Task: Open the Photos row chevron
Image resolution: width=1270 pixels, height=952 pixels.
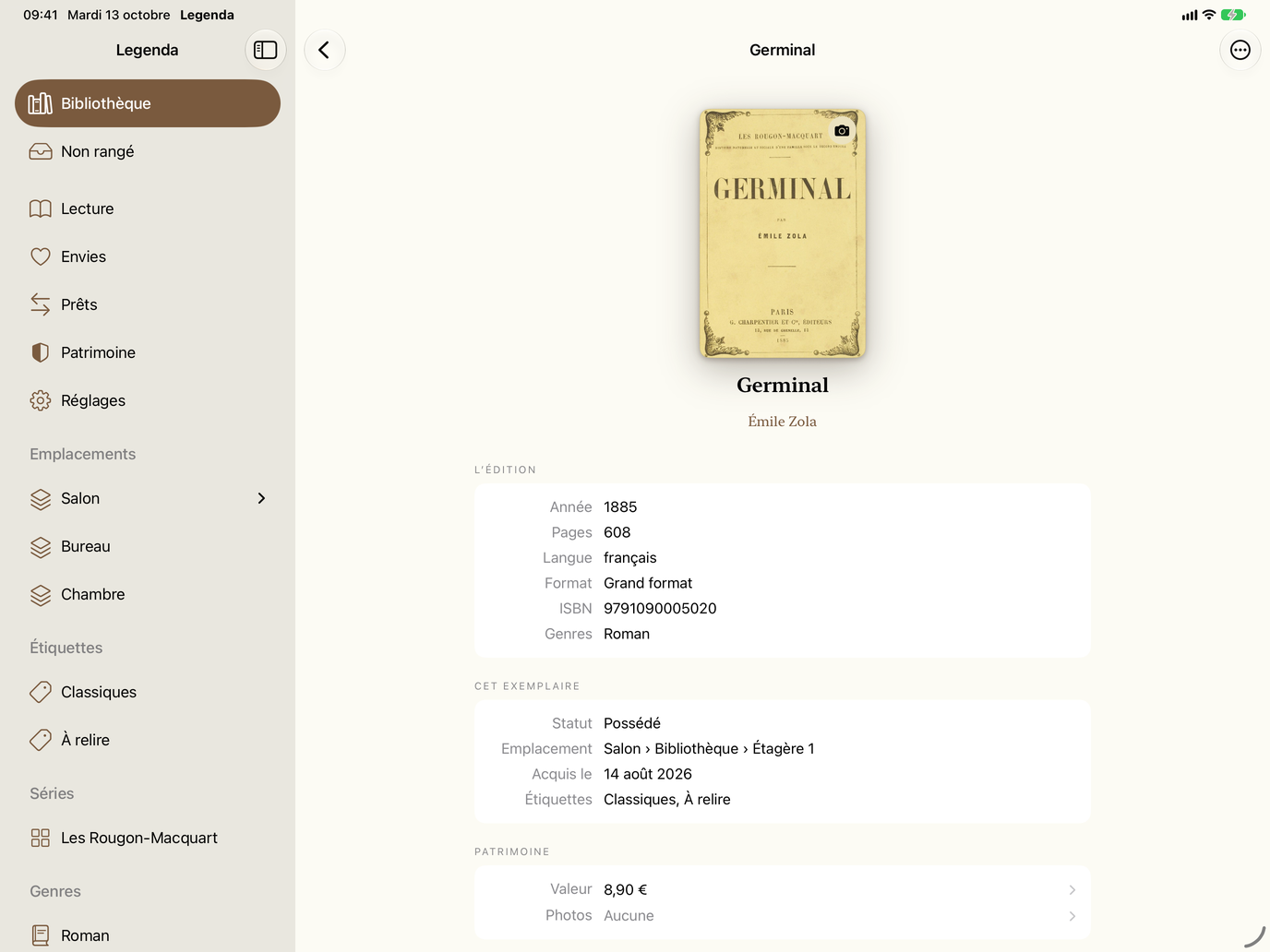Action: (x=1072, y=916)
